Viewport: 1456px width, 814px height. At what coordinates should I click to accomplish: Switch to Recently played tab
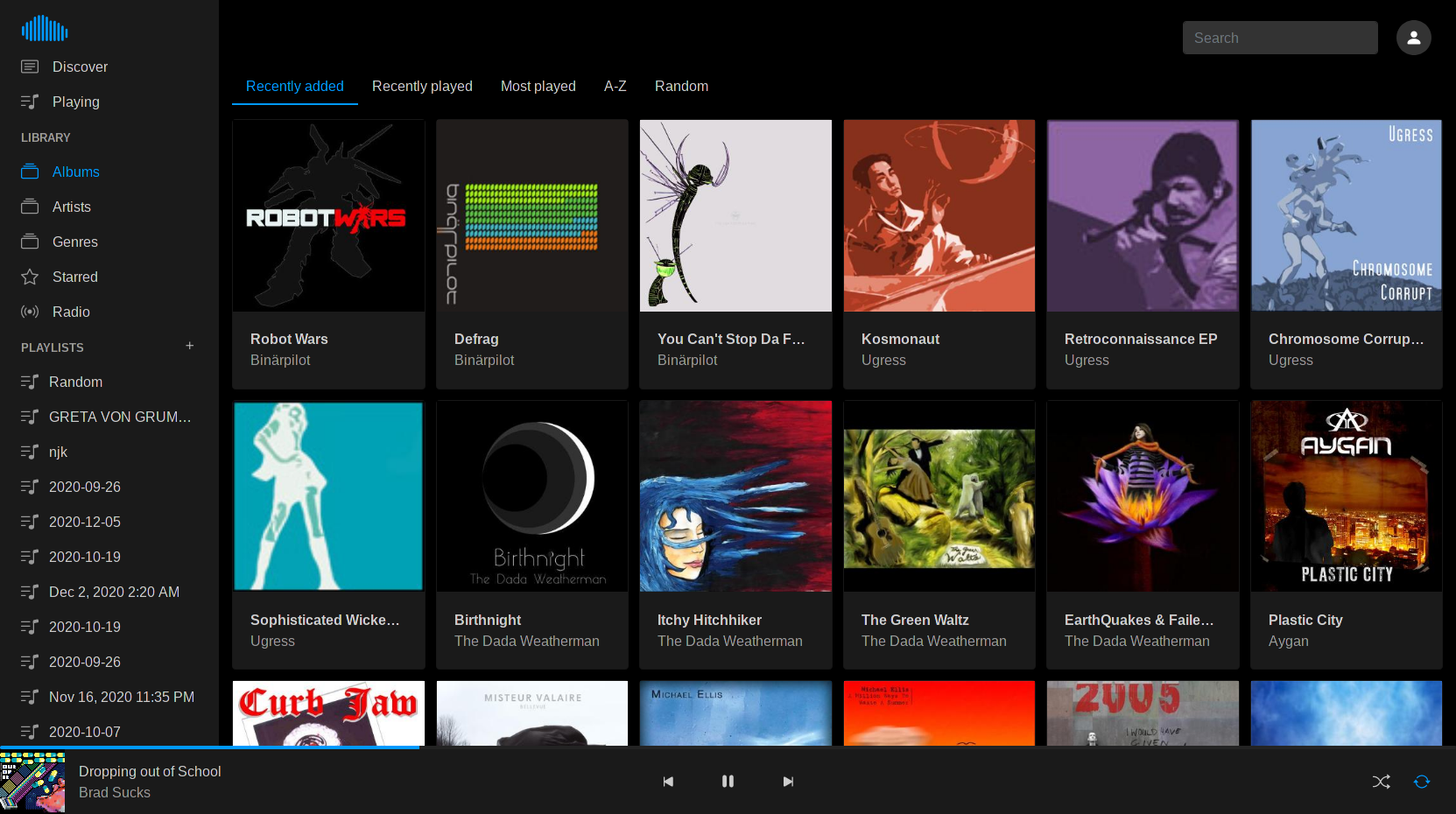pyautogui.click(x=422, y=86)
